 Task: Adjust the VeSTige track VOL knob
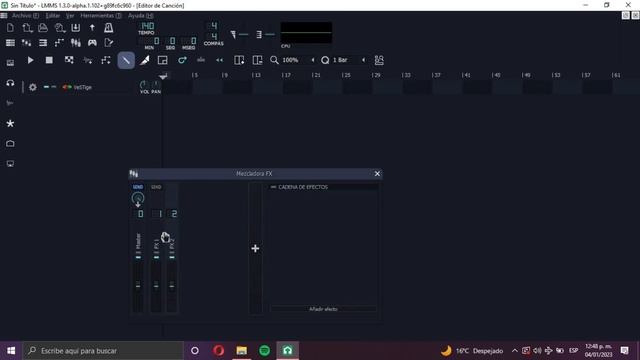[x=144, y=85]
